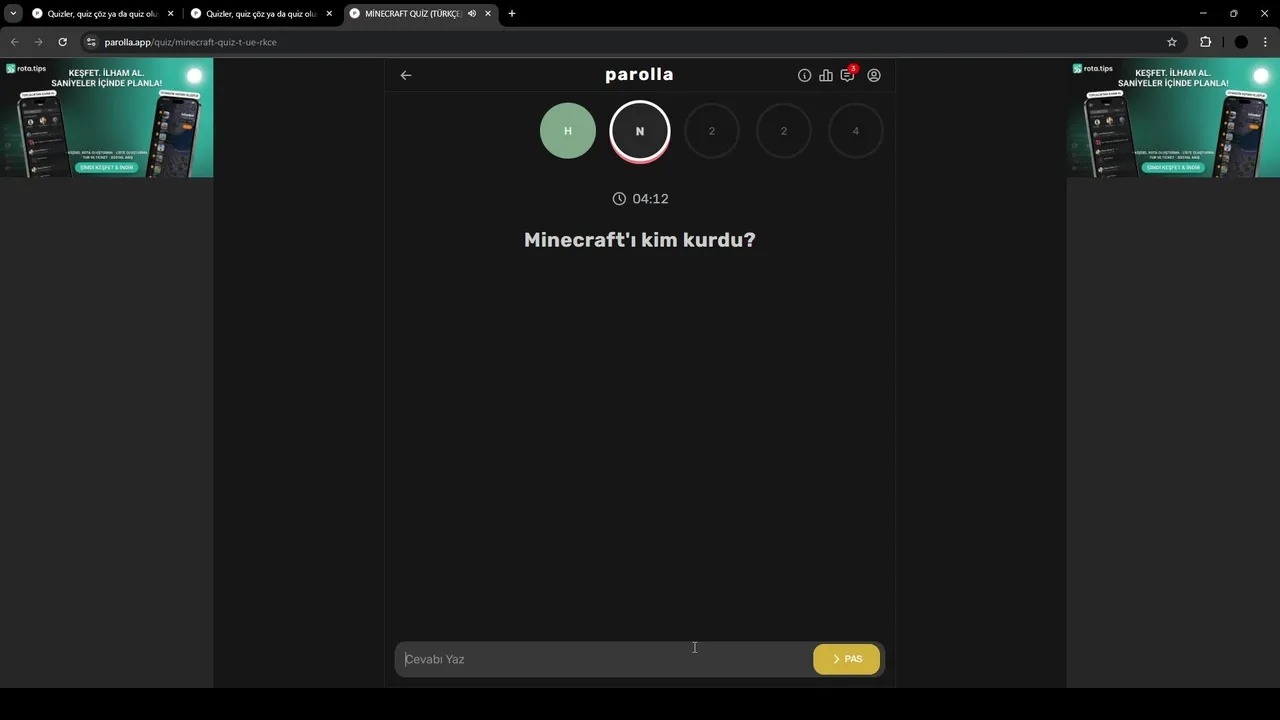Click the clock icon beside the timer
Screen dimensions: 1280x720
(619, 199)
